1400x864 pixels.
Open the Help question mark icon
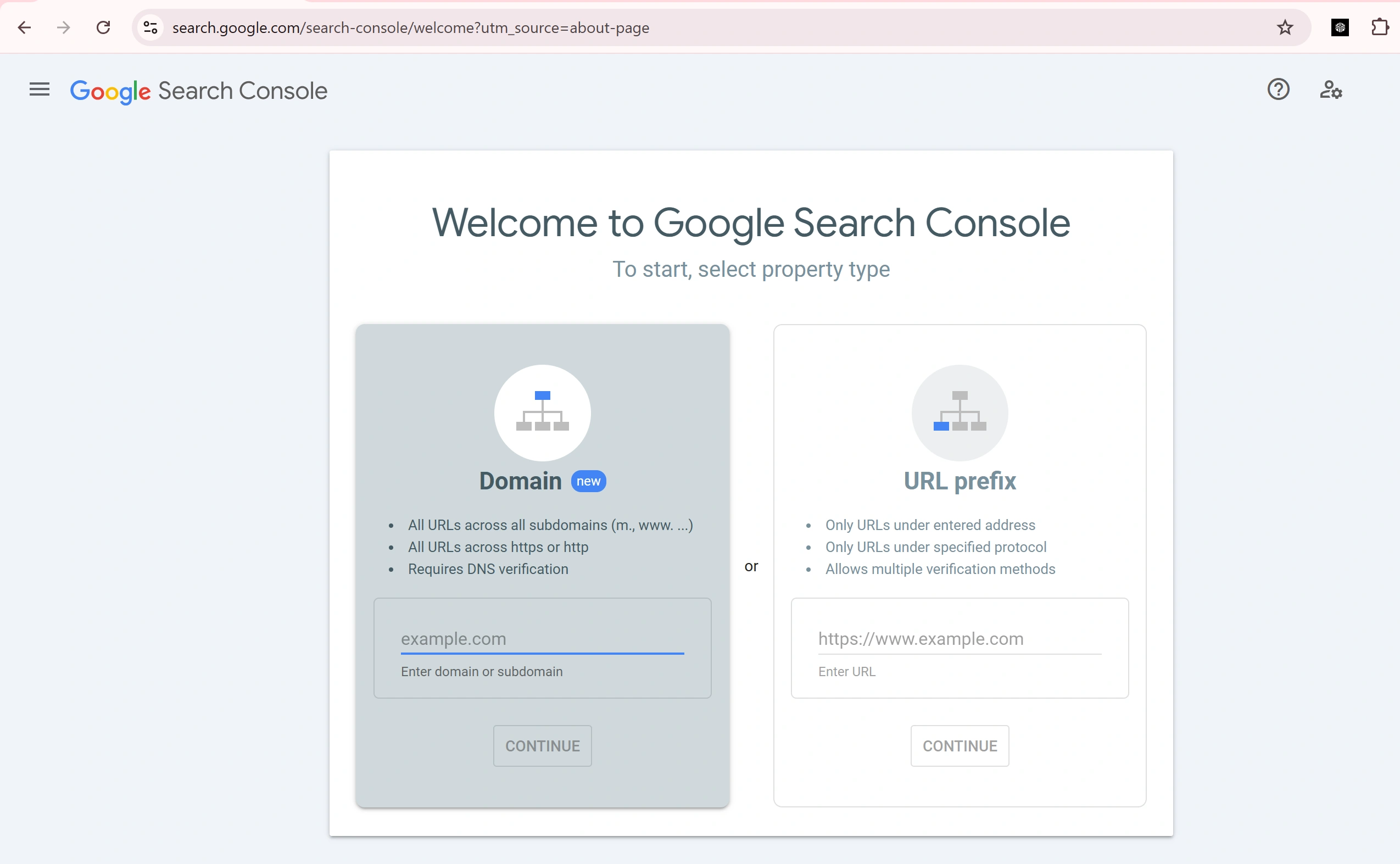tap(1278, 90)
